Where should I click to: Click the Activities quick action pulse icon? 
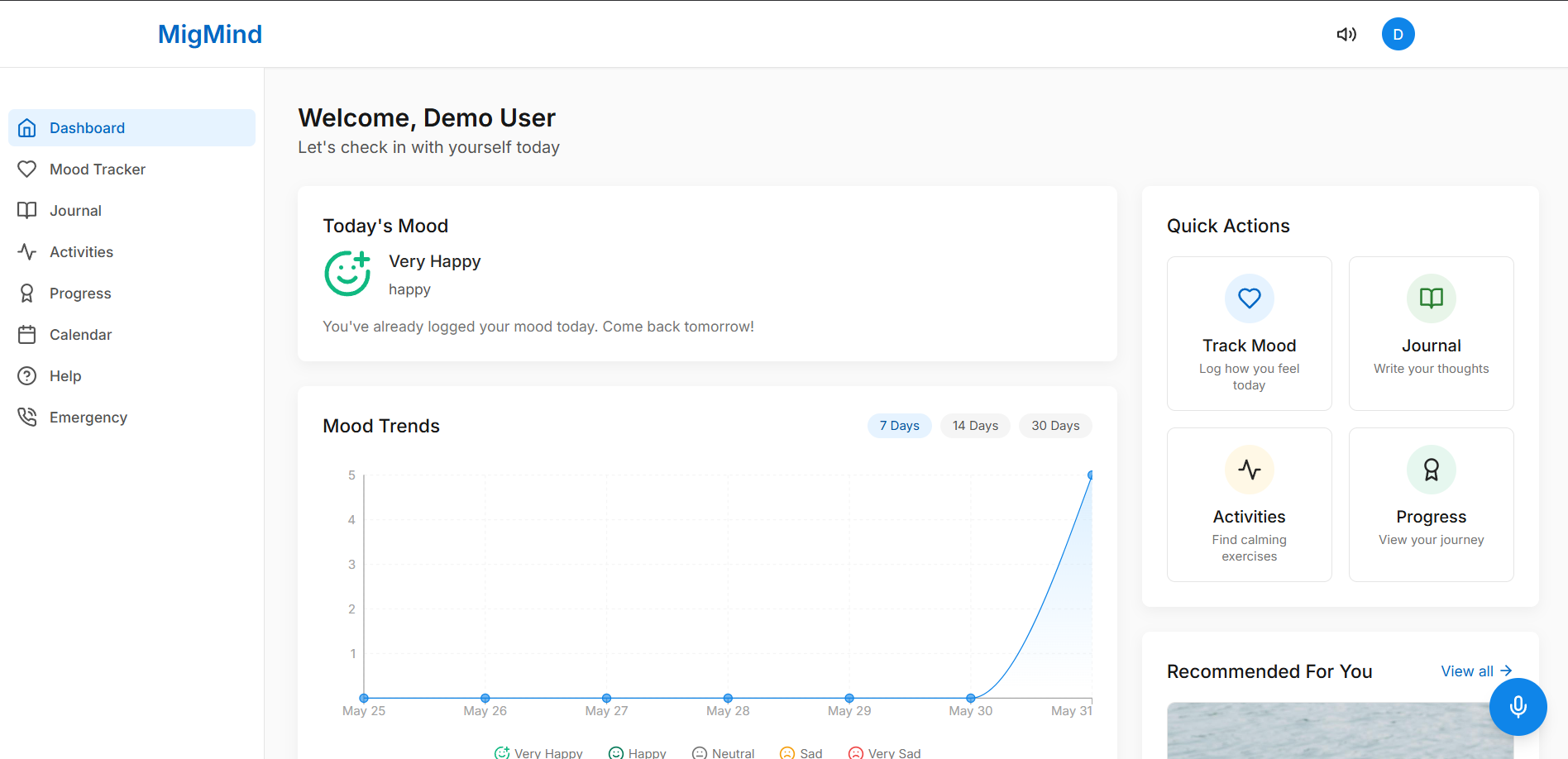click(1250, 470)
